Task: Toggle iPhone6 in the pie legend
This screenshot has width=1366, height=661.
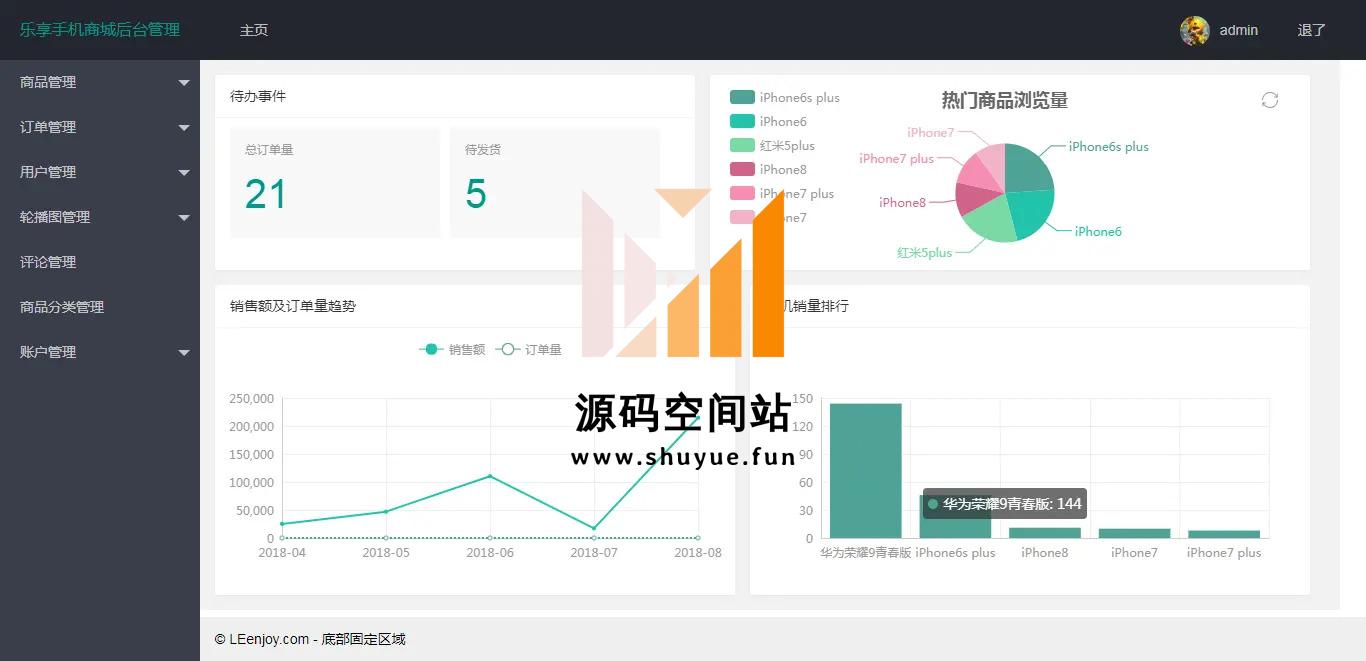Action: click(x=768, y=121)
